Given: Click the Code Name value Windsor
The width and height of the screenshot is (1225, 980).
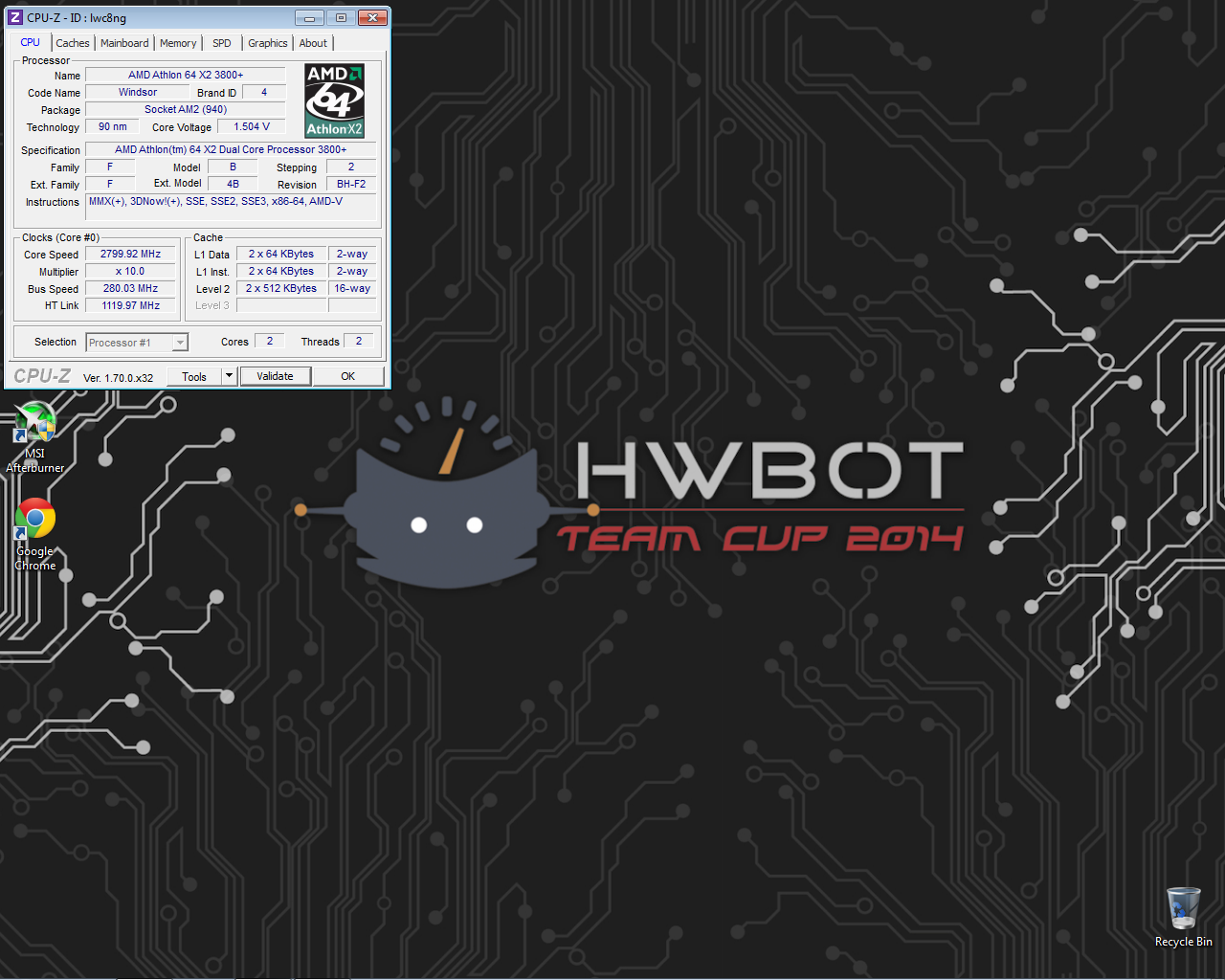Looking at the screenshot, I should (138, 92).
